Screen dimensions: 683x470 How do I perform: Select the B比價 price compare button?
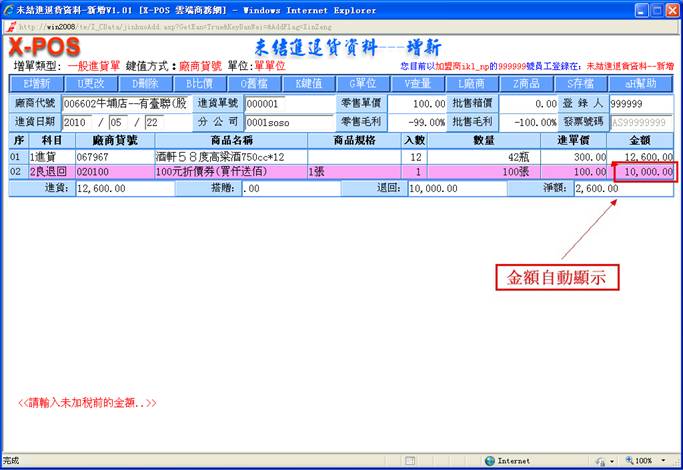pyautogui.click(x=200, y=83)
